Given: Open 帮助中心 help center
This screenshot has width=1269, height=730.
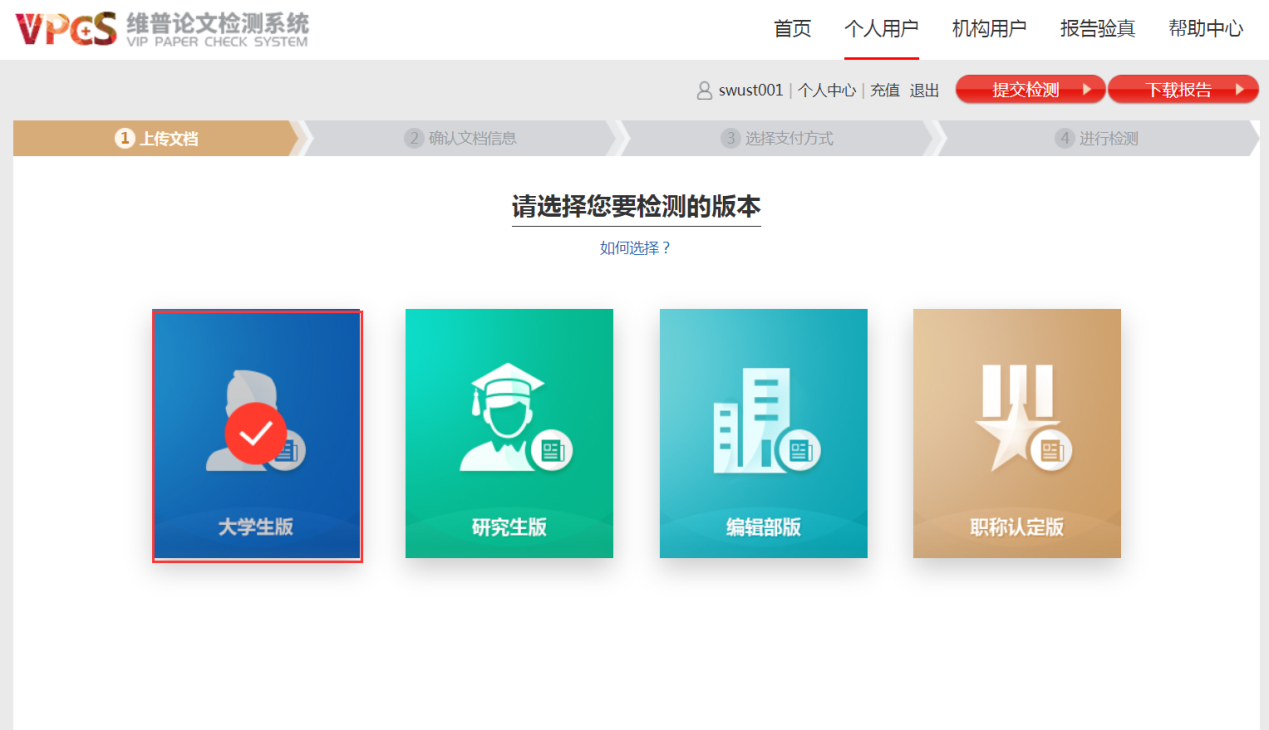Looking at the screenshot, I should (x=1206, y=29).
